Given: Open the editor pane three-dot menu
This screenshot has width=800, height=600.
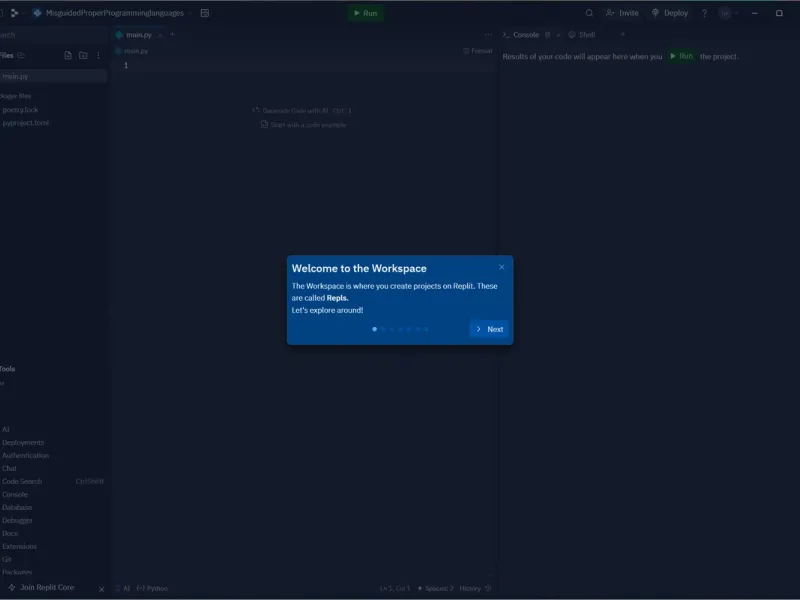Looking at the screenshot, I should pos(488,35).
